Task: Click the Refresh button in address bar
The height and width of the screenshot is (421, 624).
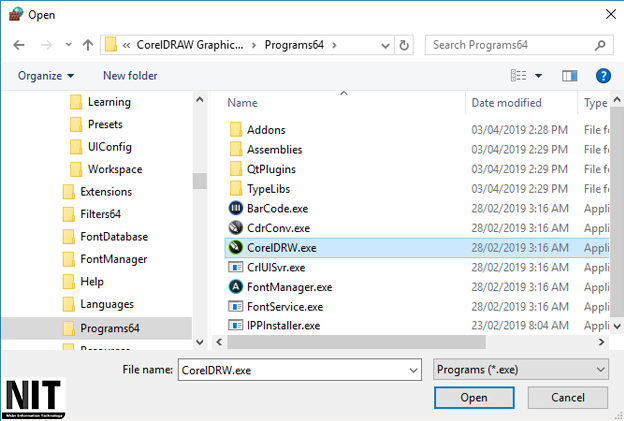Action: click(x=404, y=45)
